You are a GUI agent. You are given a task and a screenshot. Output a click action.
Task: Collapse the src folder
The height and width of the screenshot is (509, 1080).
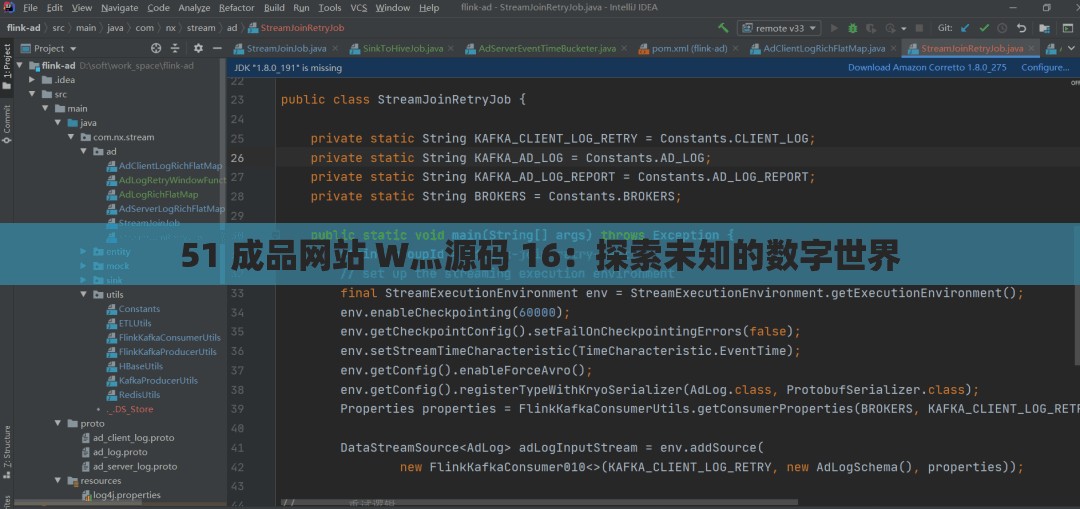[32, 94]
